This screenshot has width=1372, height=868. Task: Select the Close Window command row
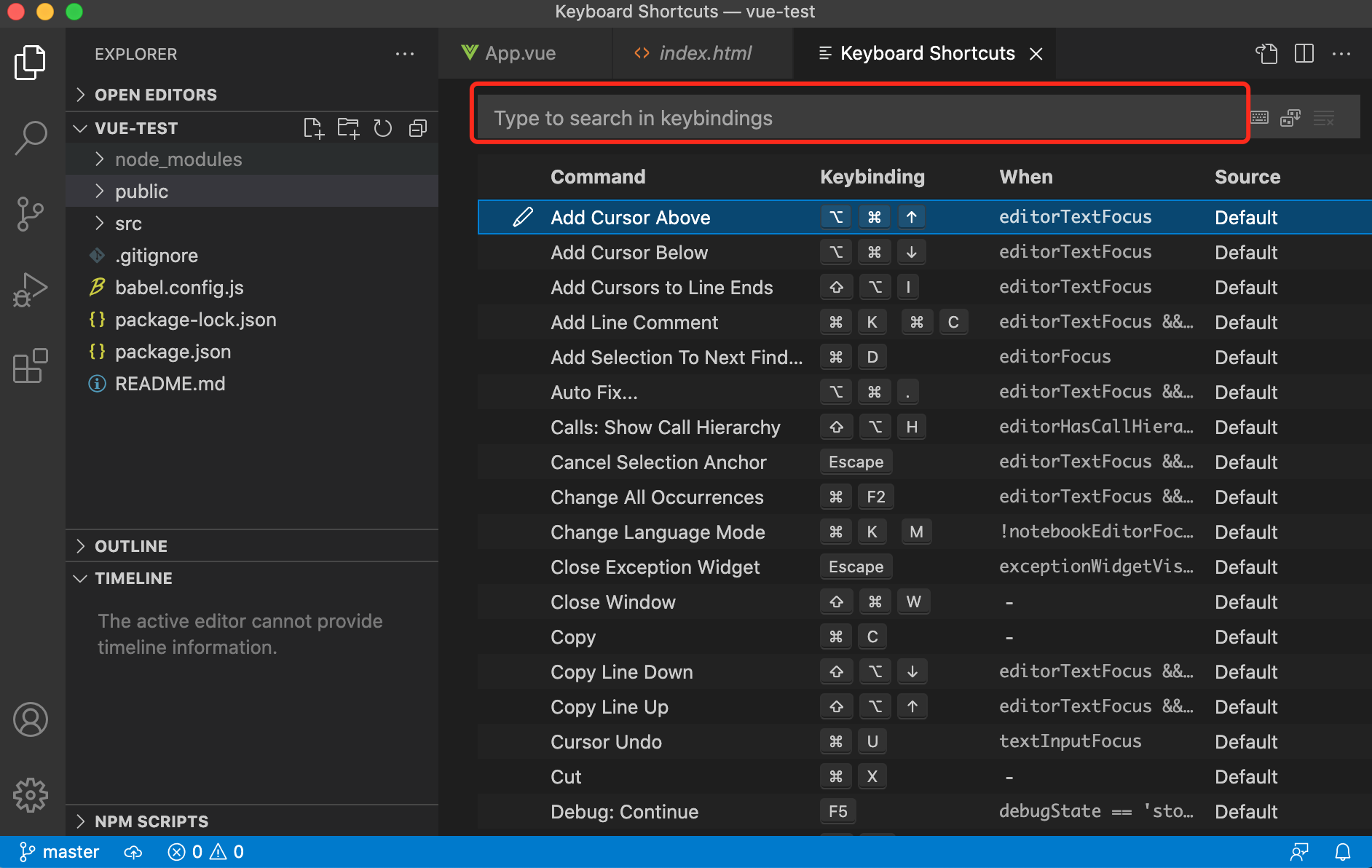[925, 602]
